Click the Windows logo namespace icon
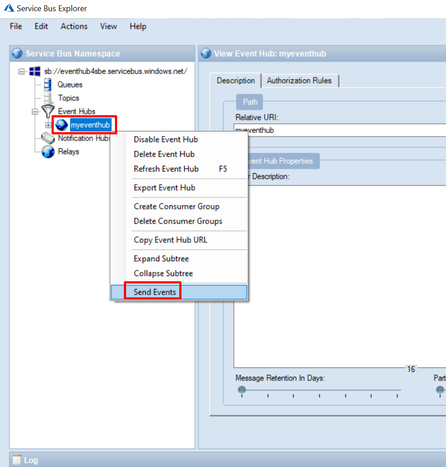 (x=35, y=71)
